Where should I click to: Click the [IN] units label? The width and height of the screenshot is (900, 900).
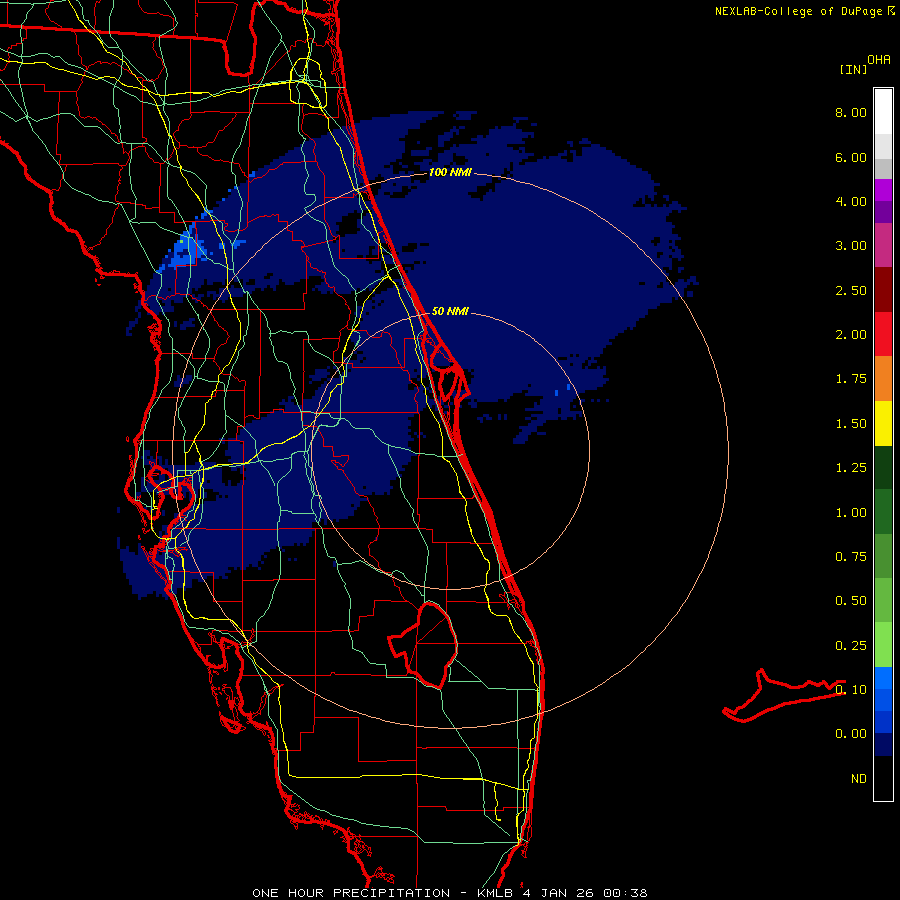click(x=853, y=69)
